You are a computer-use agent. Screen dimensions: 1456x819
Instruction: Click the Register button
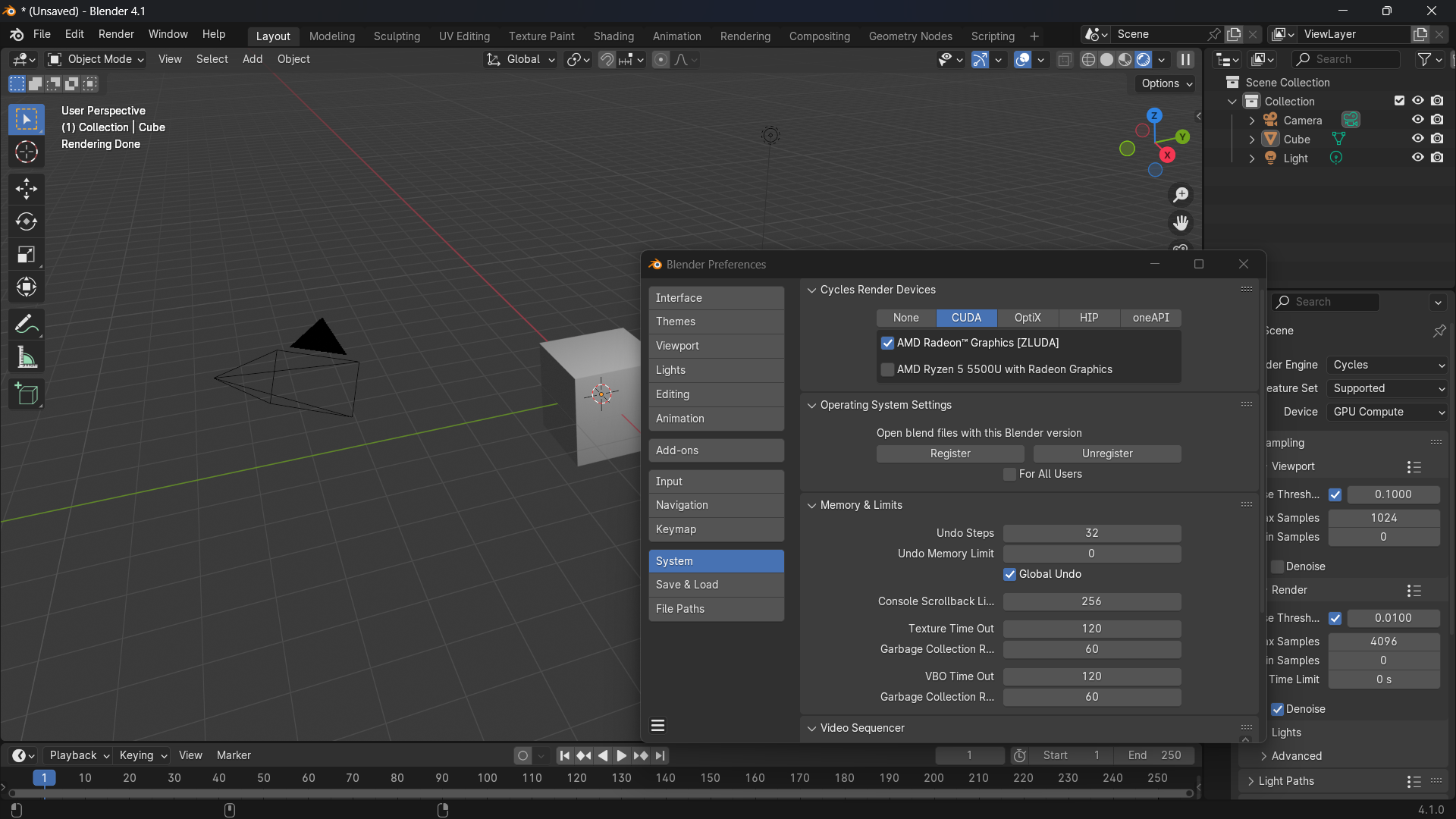point(950,453)
